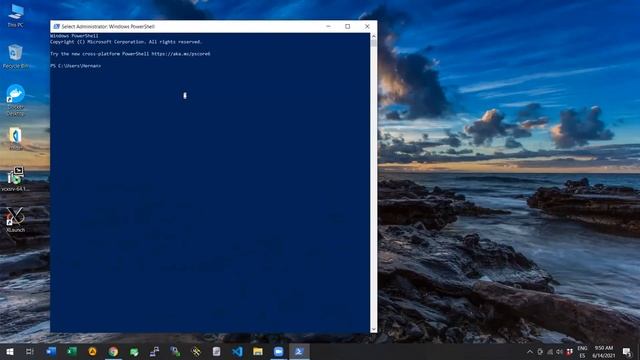
Task: Switch to Google Chrome on the taskbar
Action: pos(113,351)
